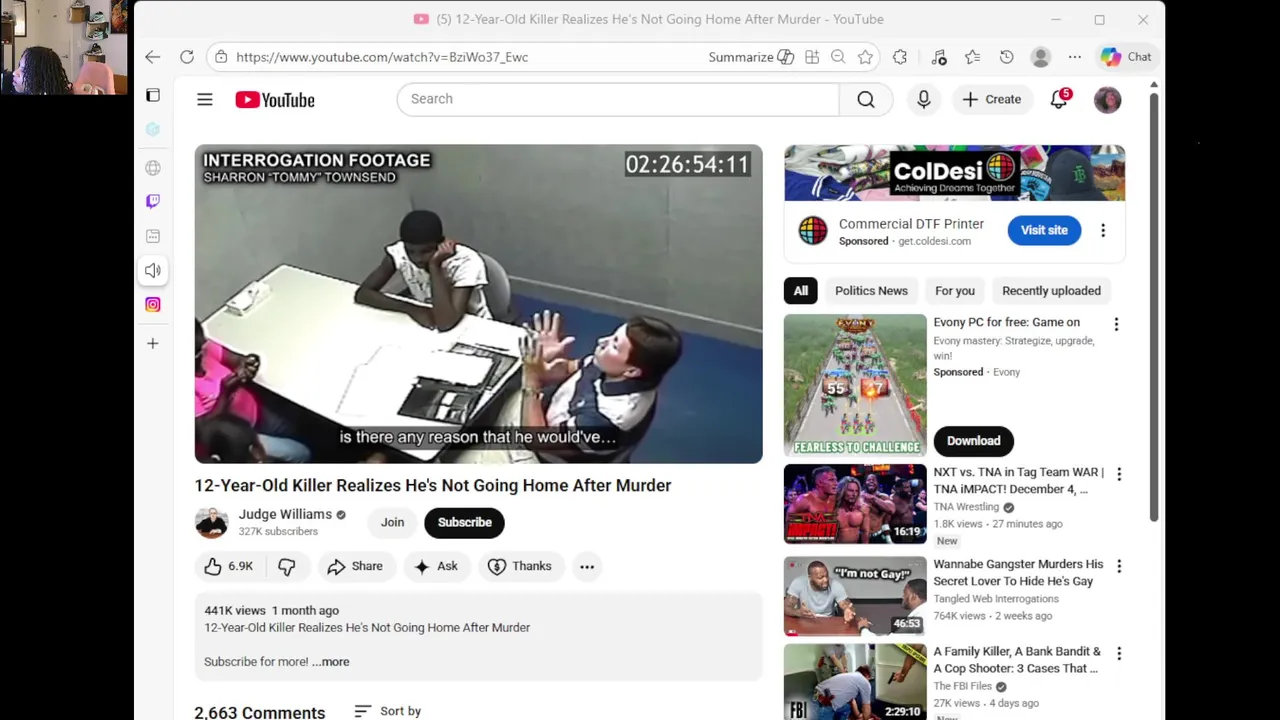The width and height of the screenshot is (1280, 720).
Task: Open browser settings and more ellipsis
Action: click(1075, 57)
